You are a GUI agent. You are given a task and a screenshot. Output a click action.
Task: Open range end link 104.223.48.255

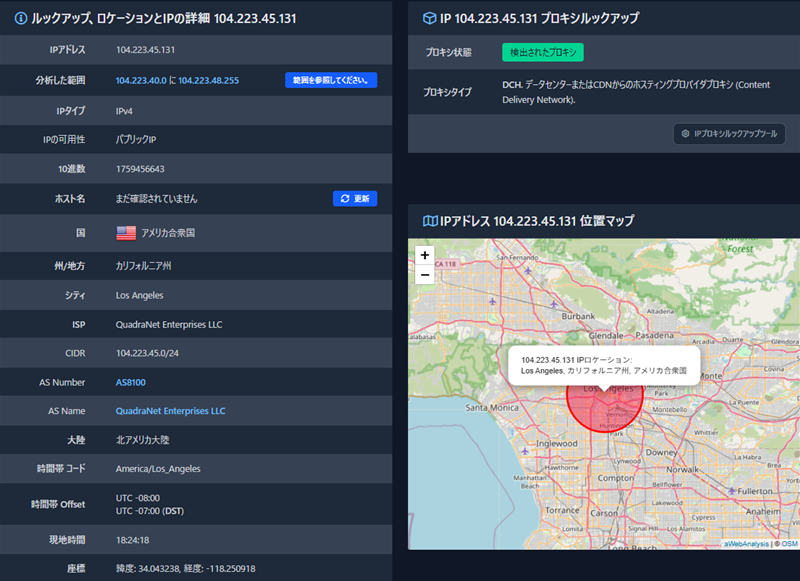point(208,81)
